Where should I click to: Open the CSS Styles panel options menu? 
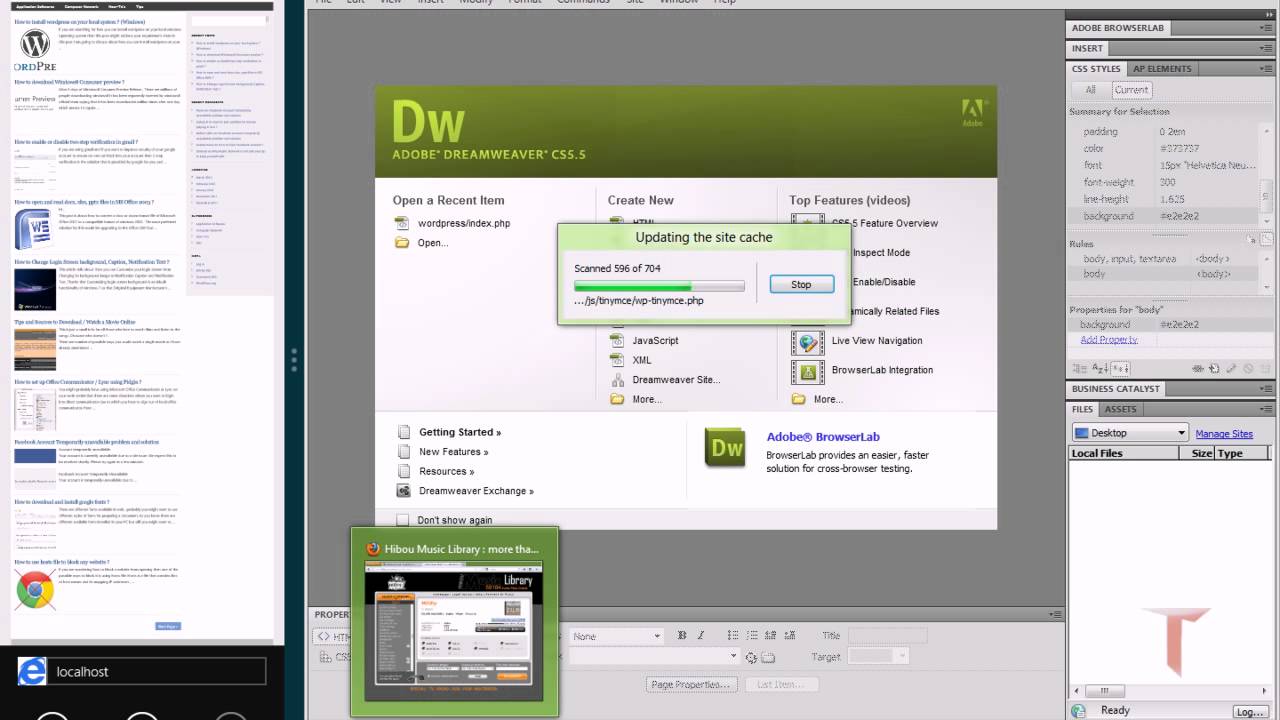point(1265,69)
